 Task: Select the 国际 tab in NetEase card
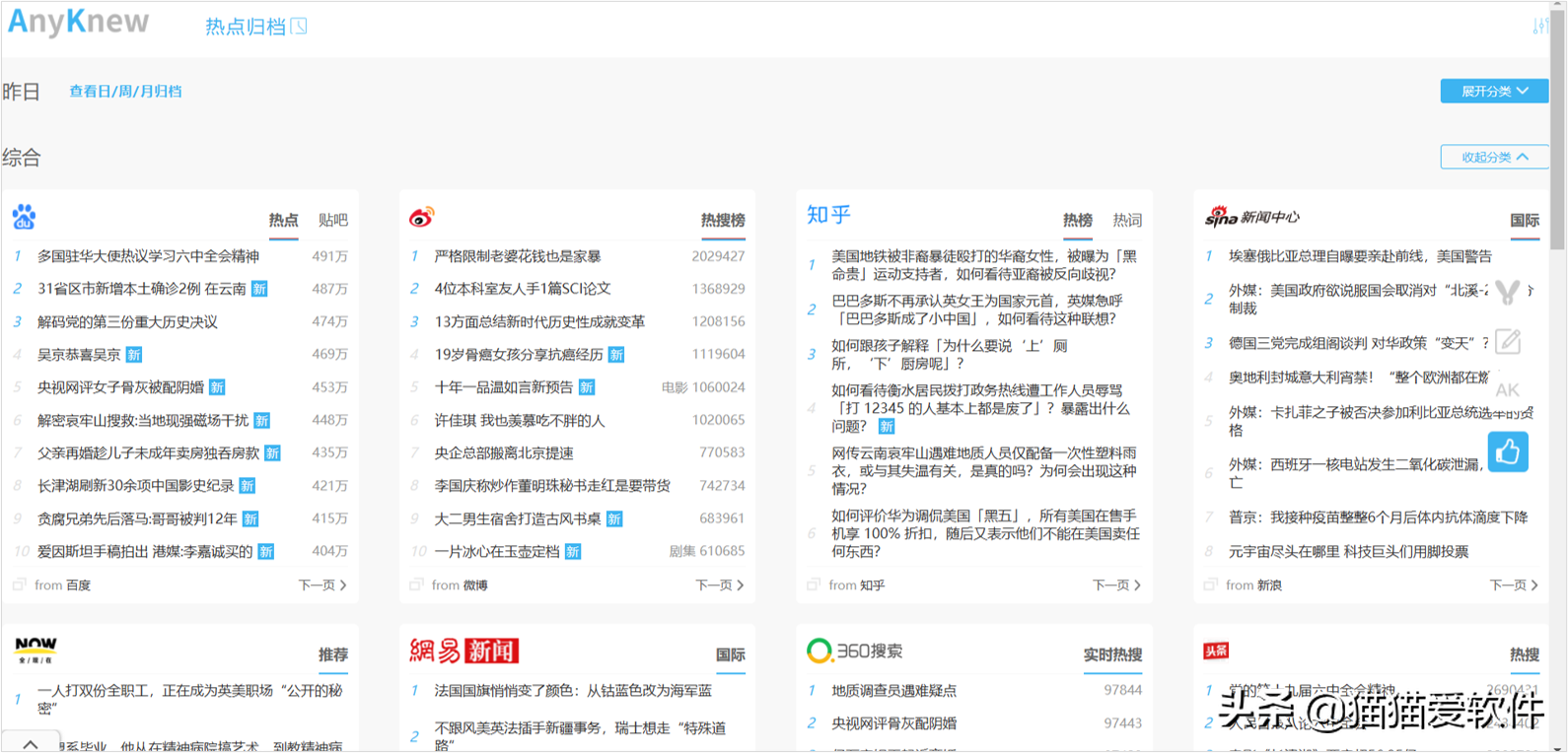(x=731, y=654)
